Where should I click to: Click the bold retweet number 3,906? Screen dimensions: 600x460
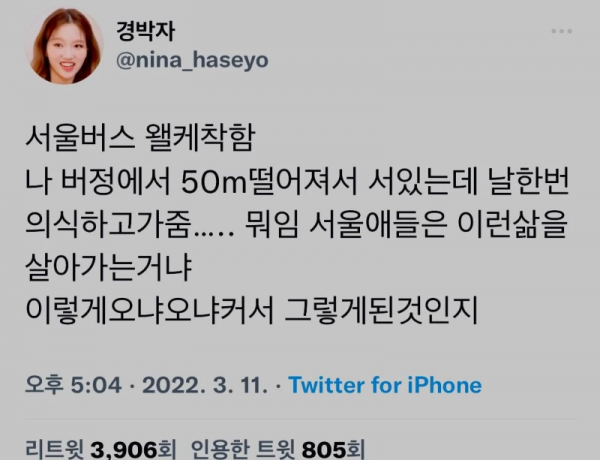coord(124,449)
